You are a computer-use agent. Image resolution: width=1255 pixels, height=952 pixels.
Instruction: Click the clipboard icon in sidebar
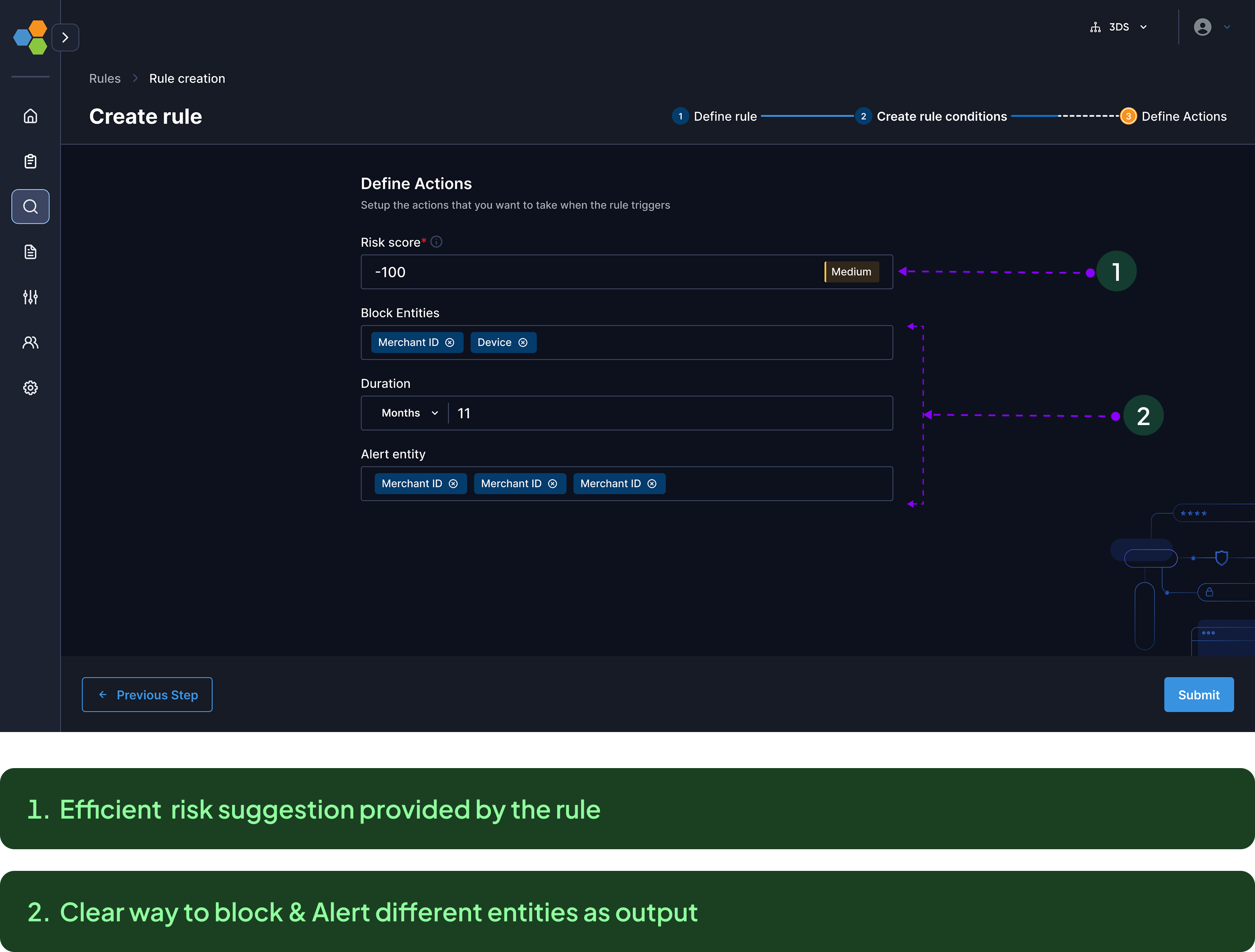(31, 162)
